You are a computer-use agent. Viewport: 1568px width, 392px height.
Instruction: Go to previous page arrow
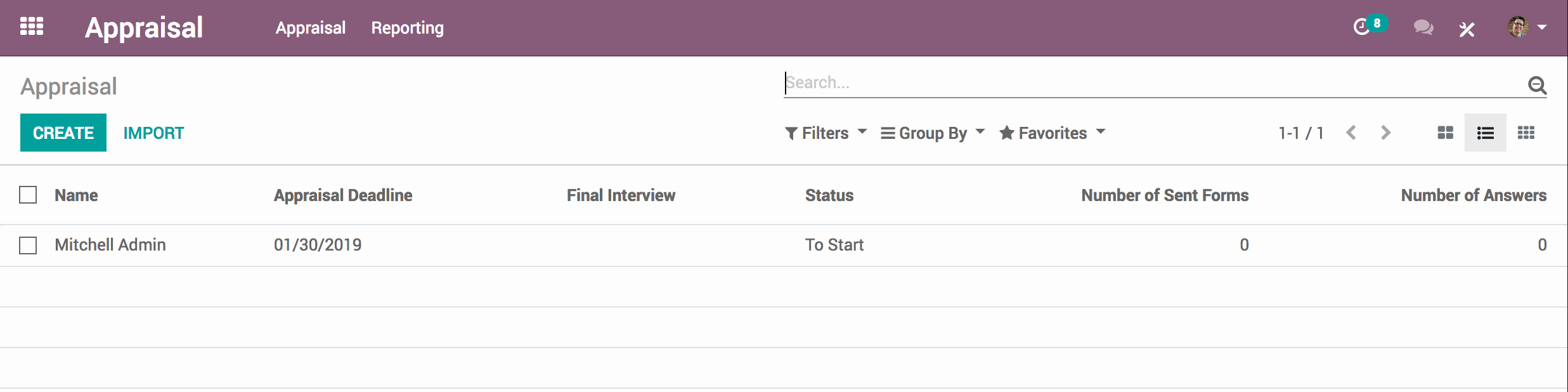coord(1351,133)
